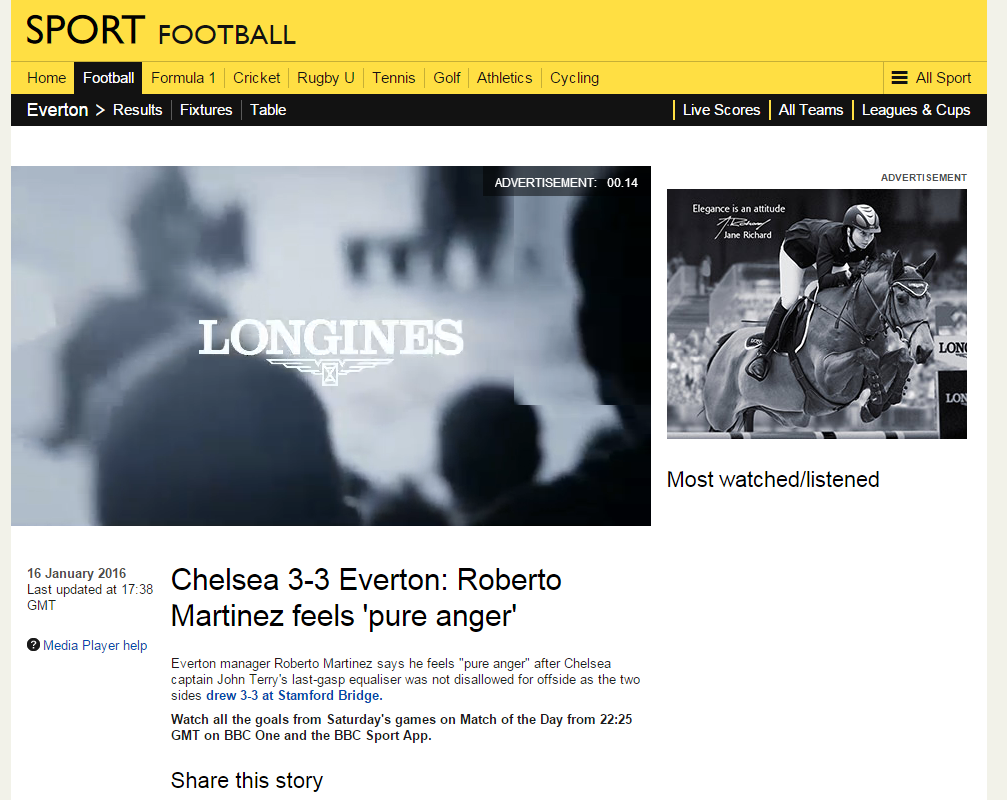
Task: Open the Cricket section
Action: point(256,78)
